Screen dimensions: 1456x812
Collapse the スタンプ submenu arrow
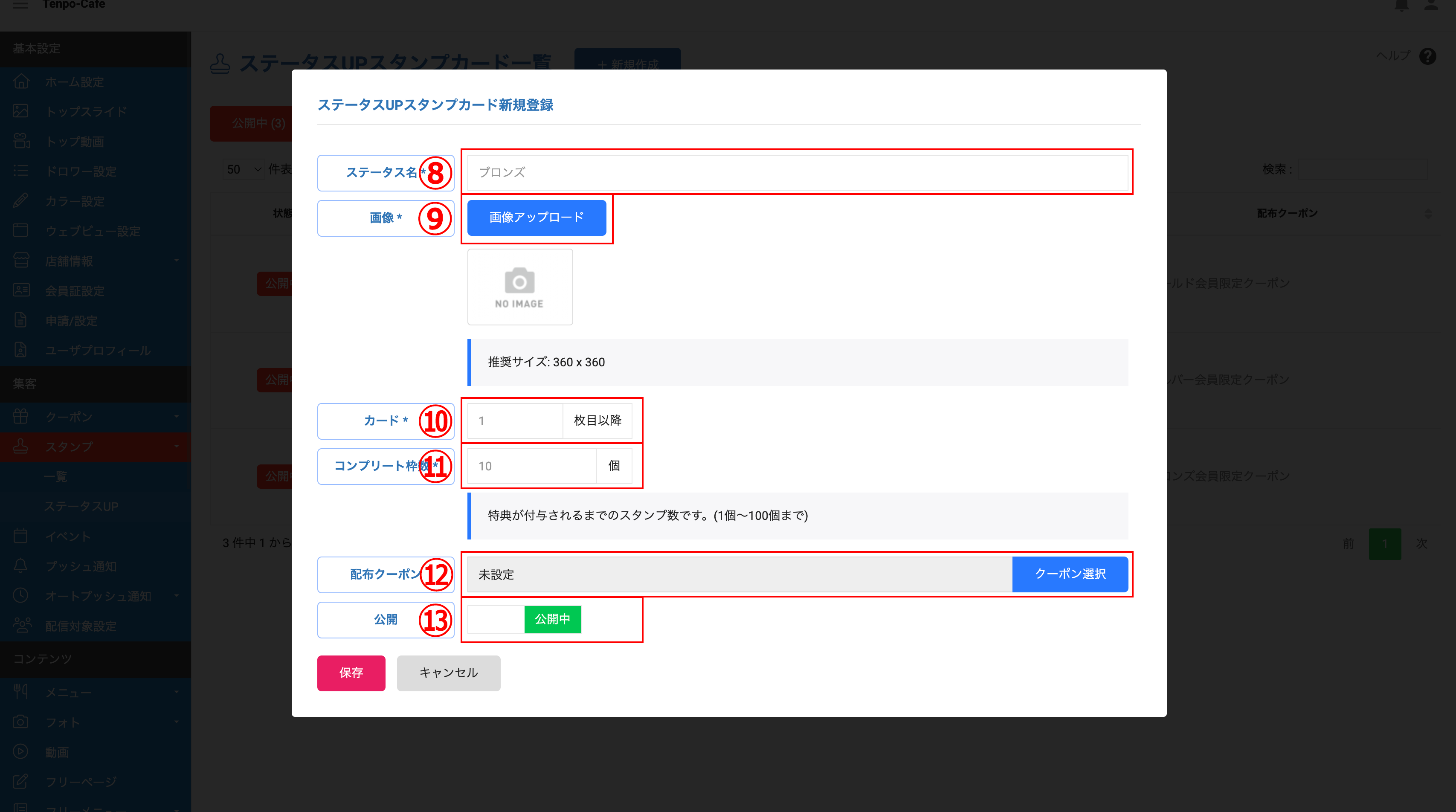click(176, 447)
